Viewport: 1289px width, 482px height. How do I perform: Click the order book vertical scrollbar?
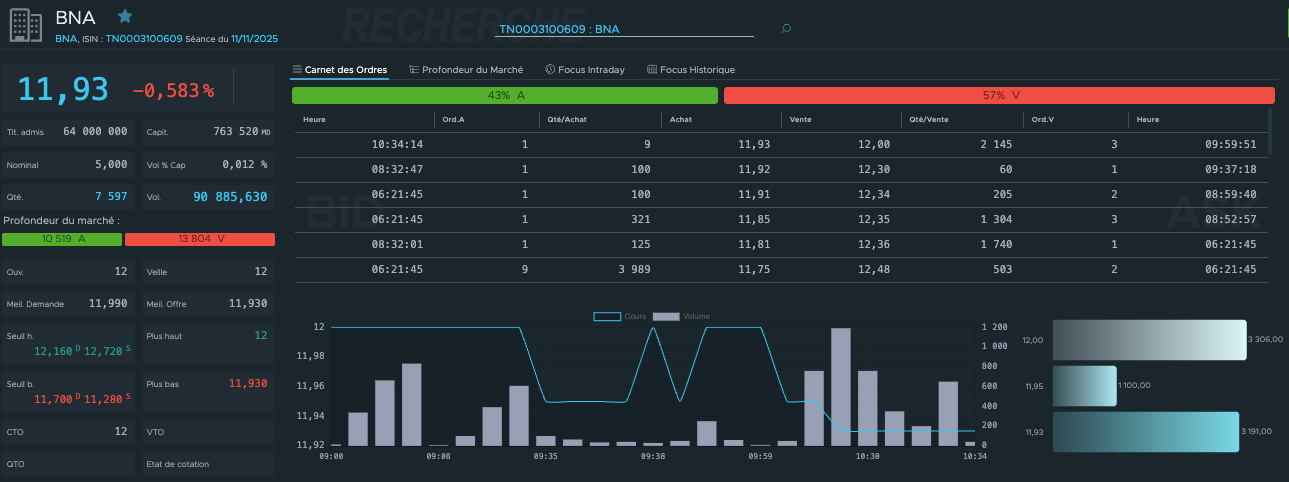[x=1270, y=132]
